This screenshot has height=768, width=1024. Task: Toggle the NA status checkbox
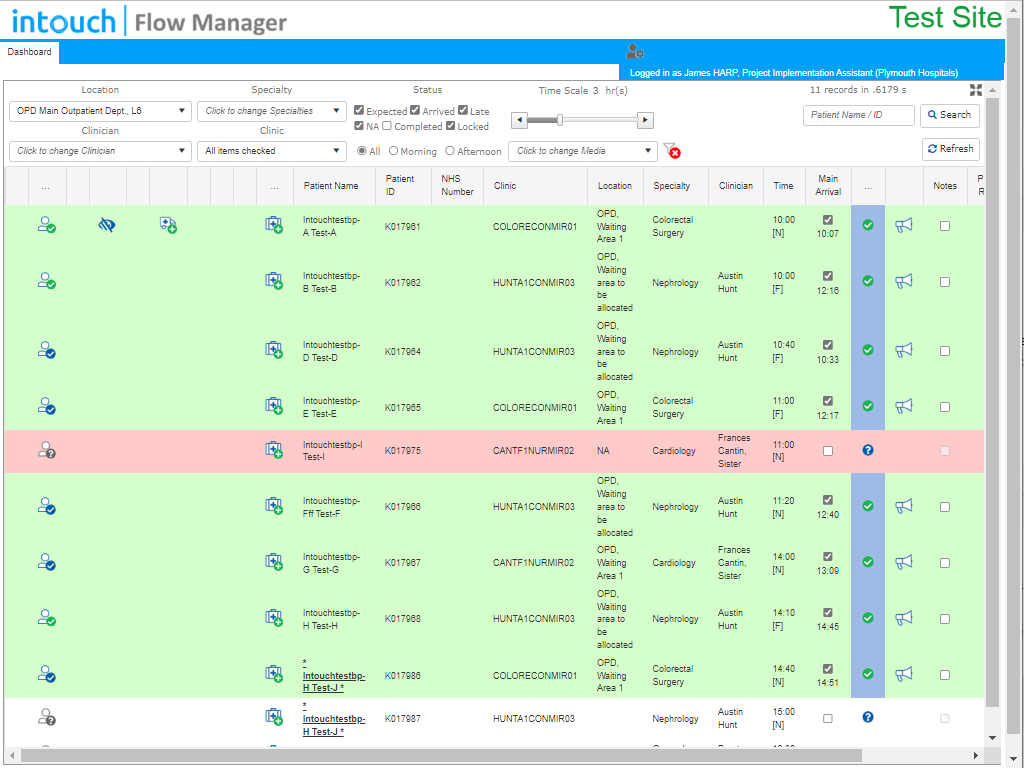(x=359, y=125)
